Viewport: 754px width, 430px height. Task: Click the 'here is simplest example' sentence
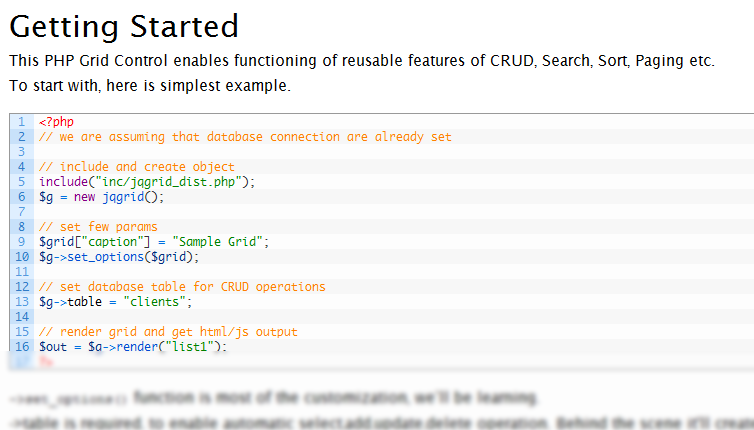click(150, 86)
